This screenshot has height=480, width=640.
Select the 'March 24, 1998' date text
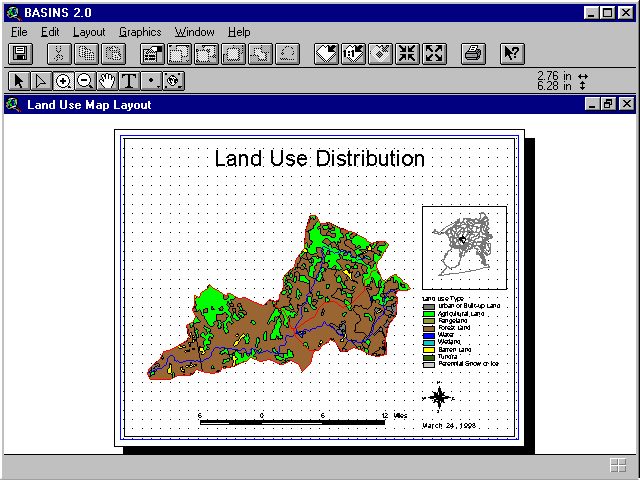(449, 425)
